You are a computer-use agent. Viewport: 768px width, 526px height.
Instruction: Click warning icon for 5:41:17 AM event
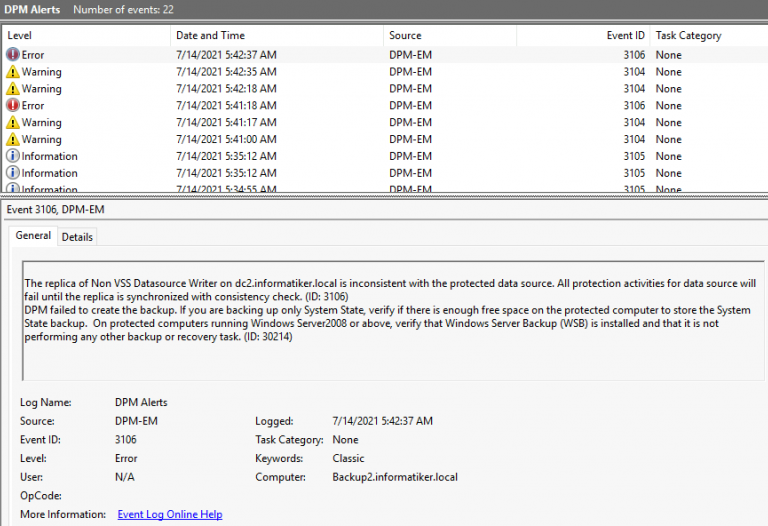(13, 123)
